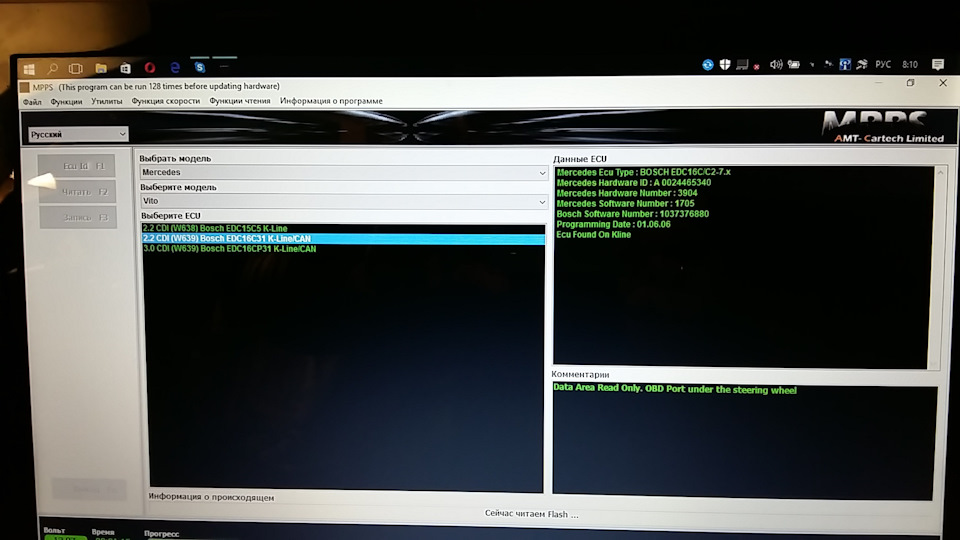Click 'Ecu Found On Kline' line
The image size is (960, 540).
[593, 234]
